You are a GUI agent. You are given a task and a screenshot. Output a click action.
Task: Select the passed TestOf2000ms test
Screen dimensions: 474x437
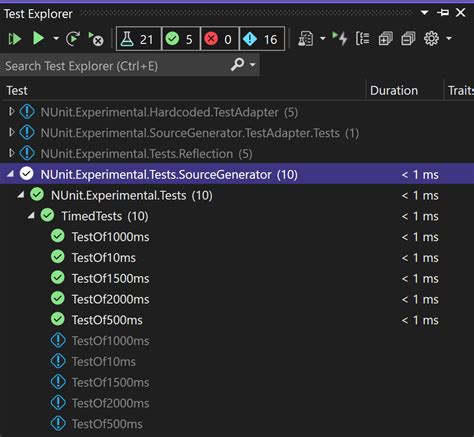tap(237, 299)
